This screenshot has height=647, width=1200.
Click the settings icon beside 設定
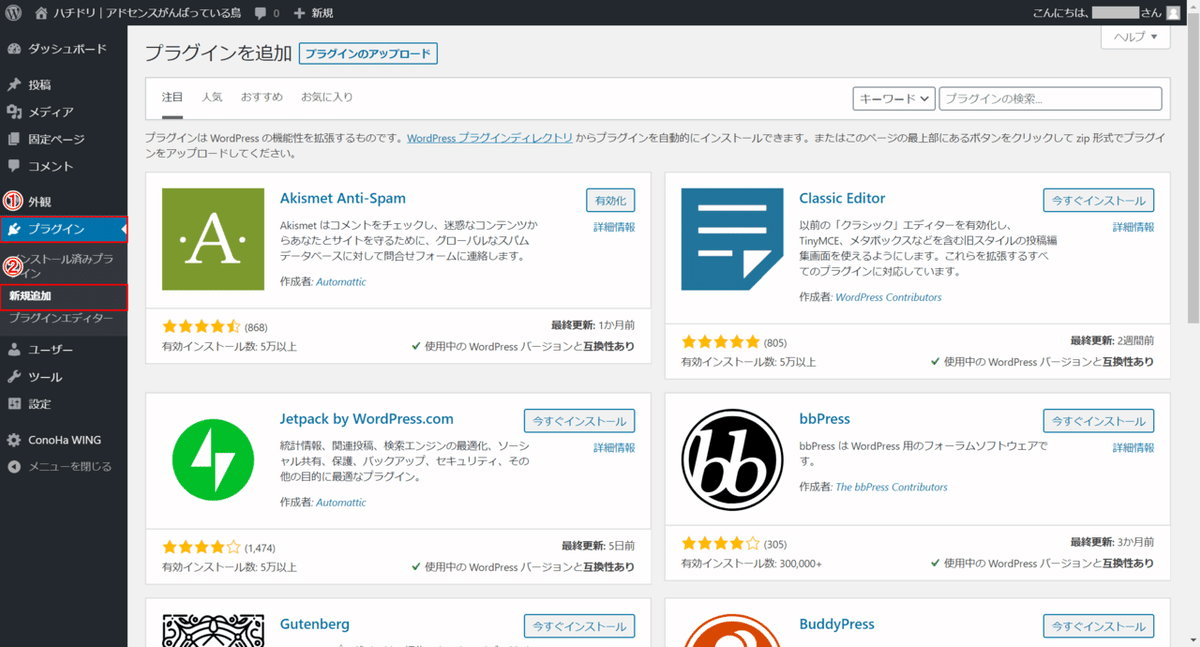[x=14, y=404]
